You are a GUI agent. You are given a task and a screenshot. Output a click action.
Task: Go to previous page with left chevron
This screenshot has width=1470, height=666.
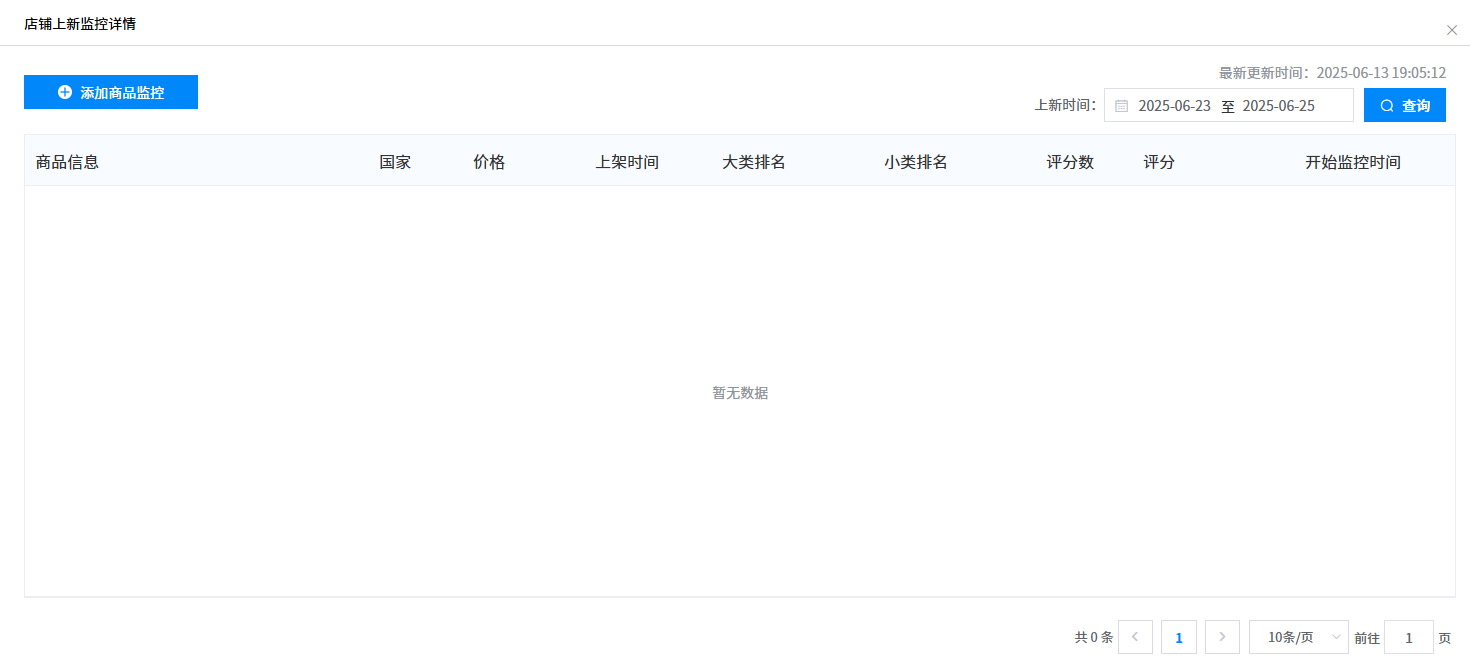(x=1135, y=637)
